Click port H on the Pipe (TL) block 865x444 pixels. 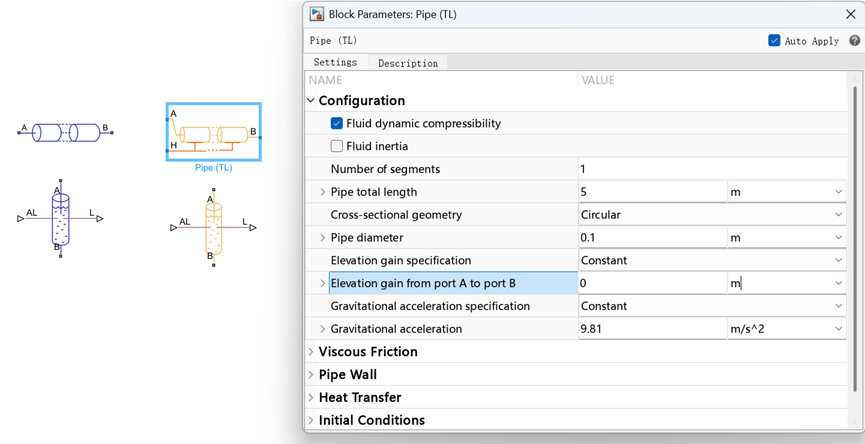coord(168,149)
